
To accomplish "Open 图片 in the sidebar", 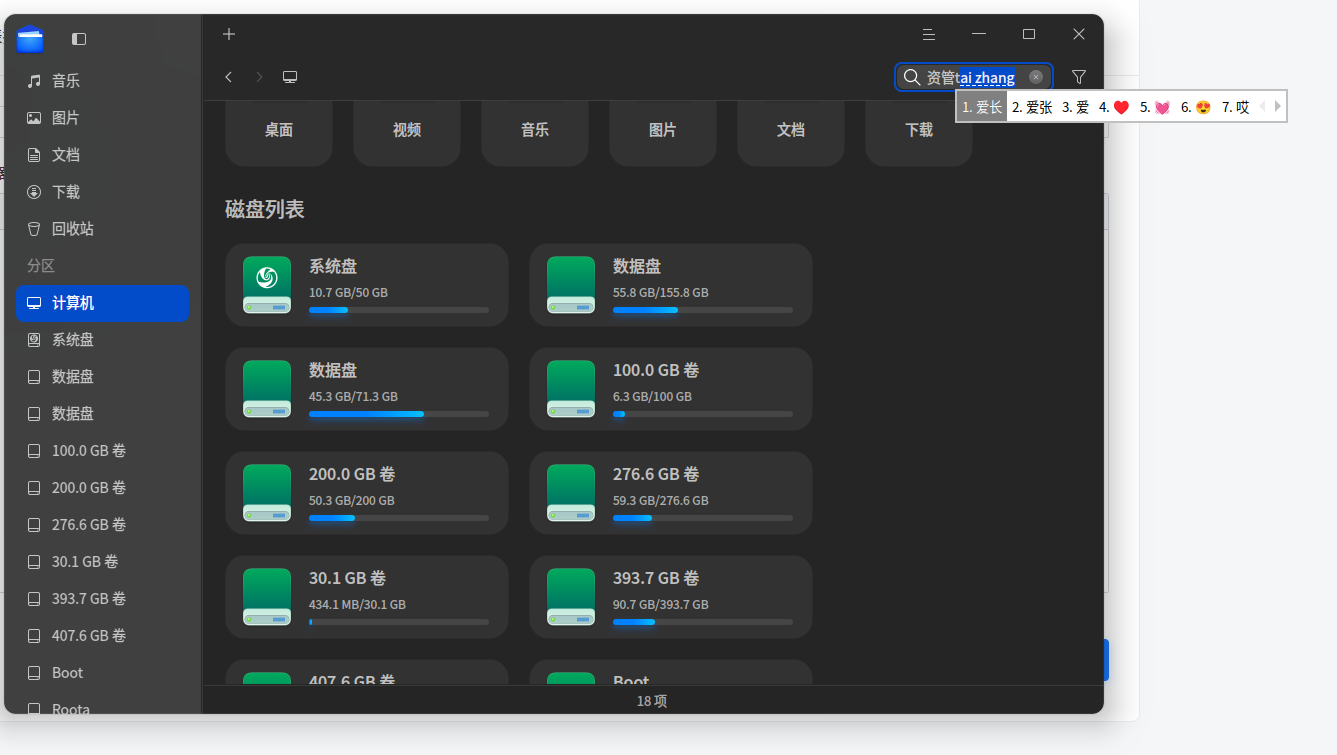I will click(x=102, y=118).
